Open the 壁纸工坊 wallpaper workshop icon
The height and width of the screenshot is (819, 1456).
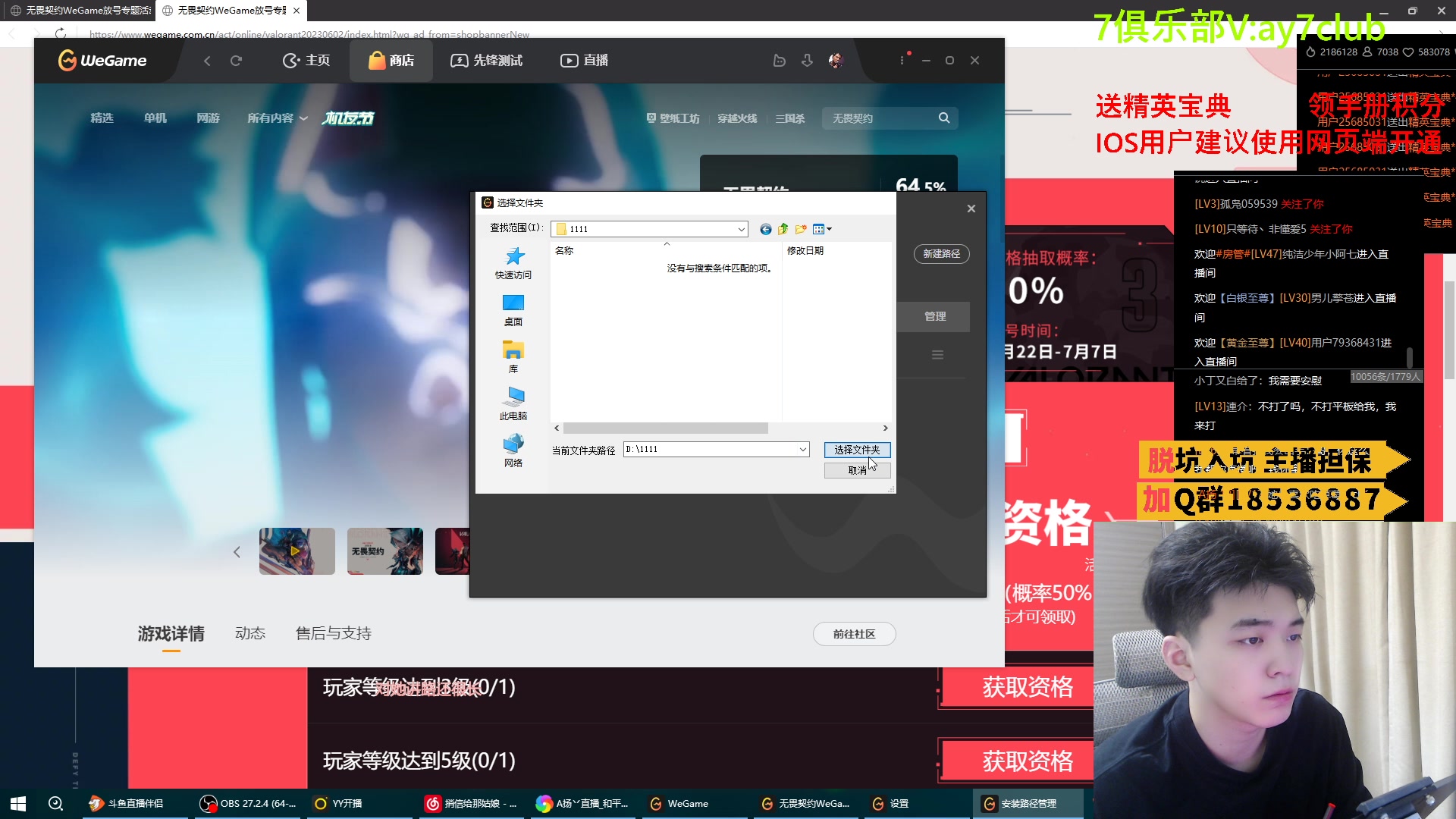672,118
